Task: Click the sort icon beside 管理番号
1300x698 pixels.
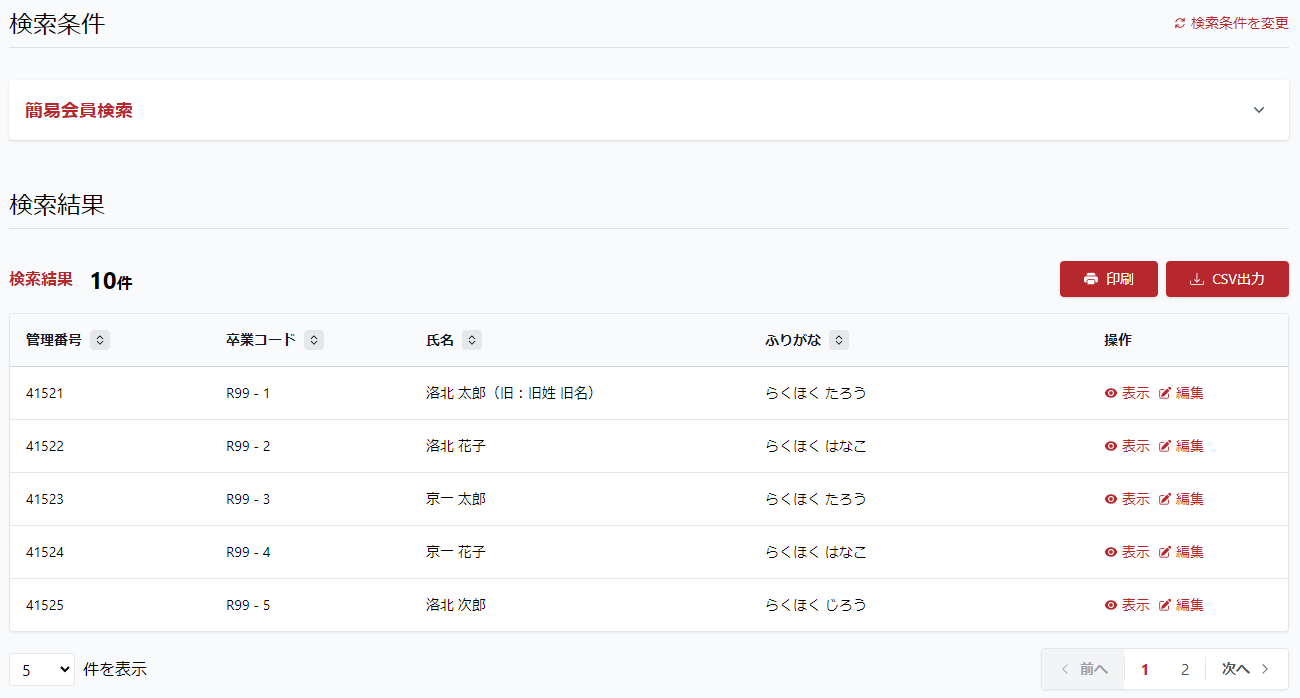Action: [100, 340]
